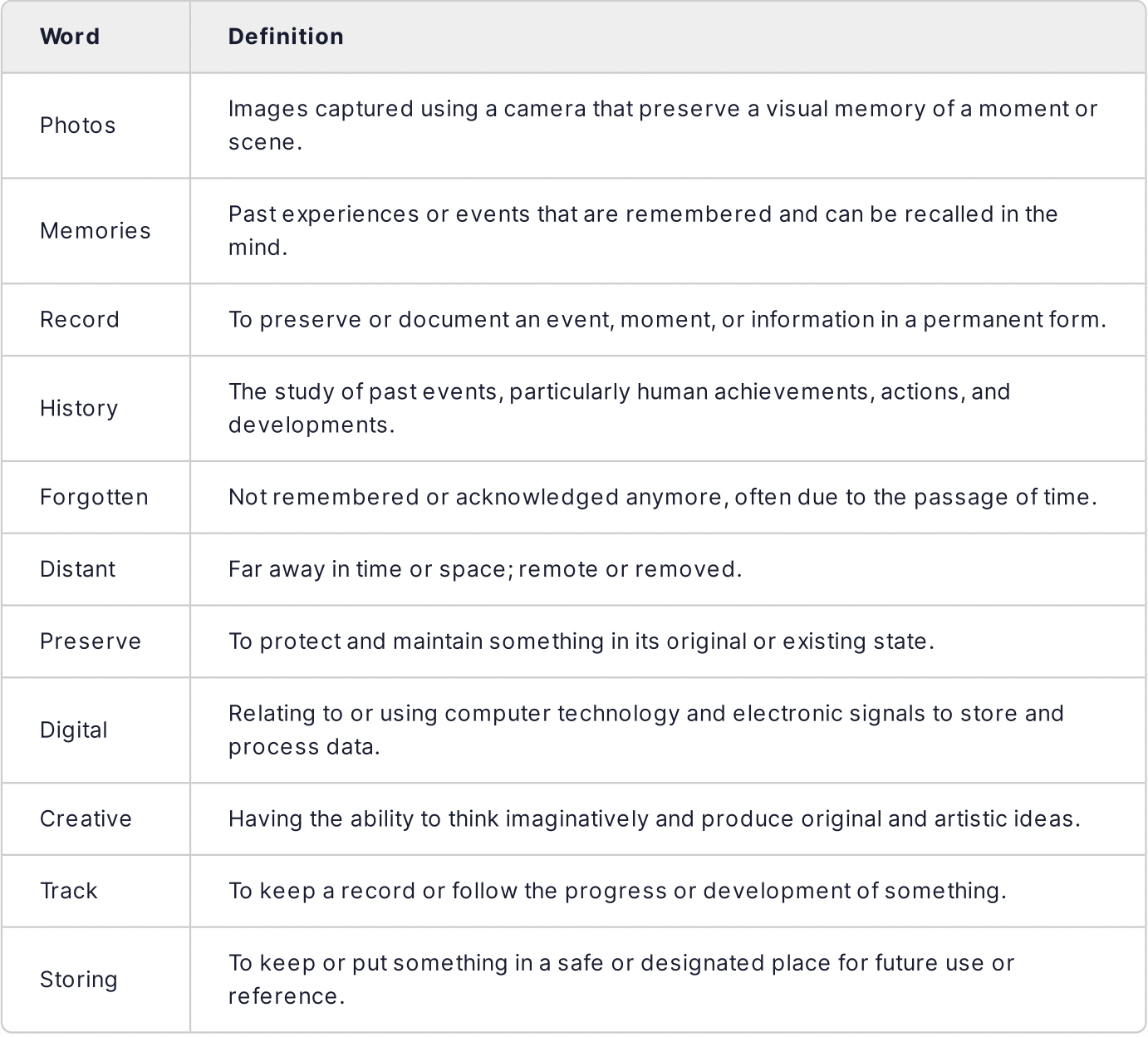Screen dimensions: 1148x1037
Task: Click the Word column header
Action: click(70, 37)
